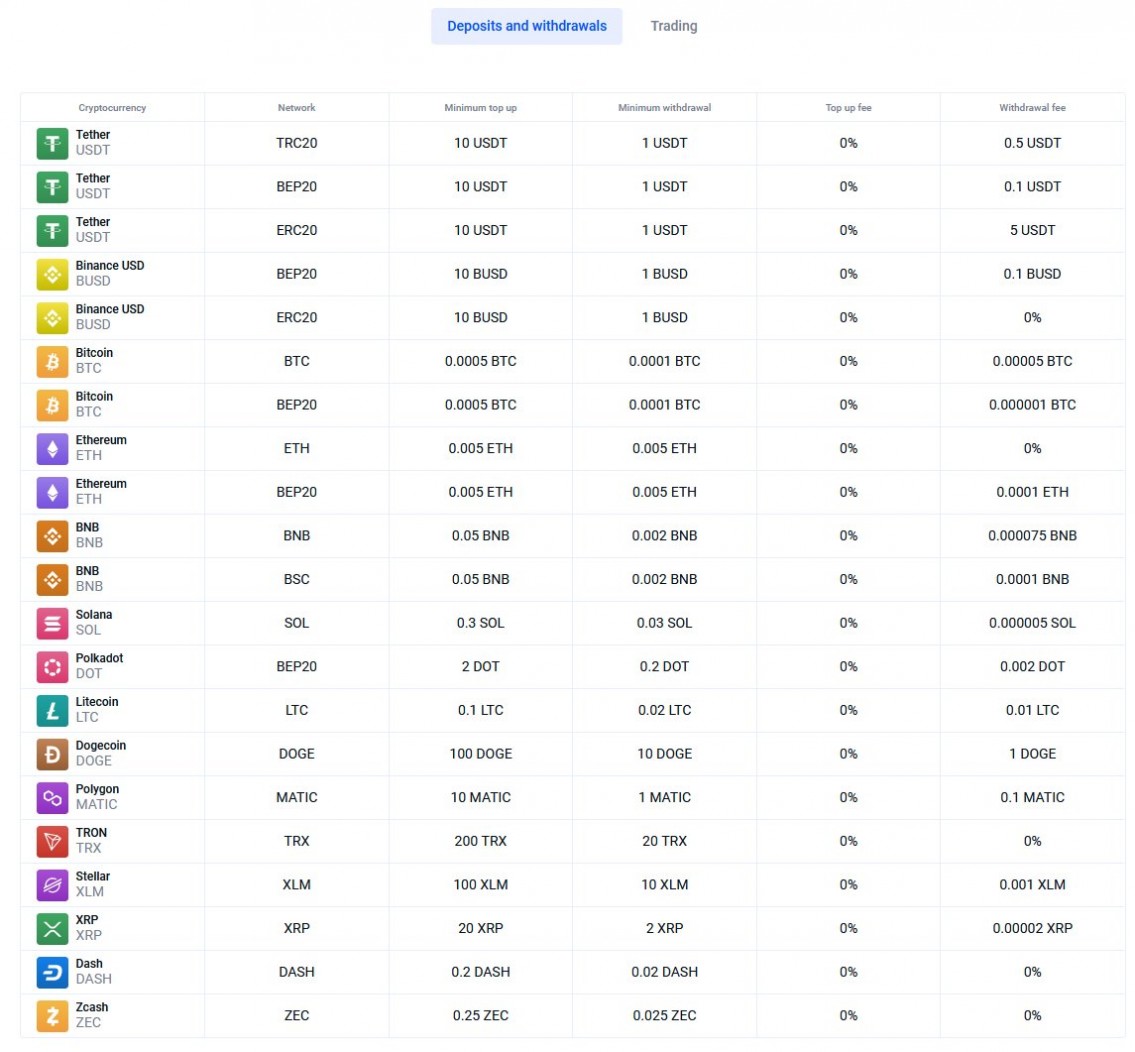This screenshot has width=1135, height=1052.
Task: Click the Zcash coin icon
Action: (52, 1016)
